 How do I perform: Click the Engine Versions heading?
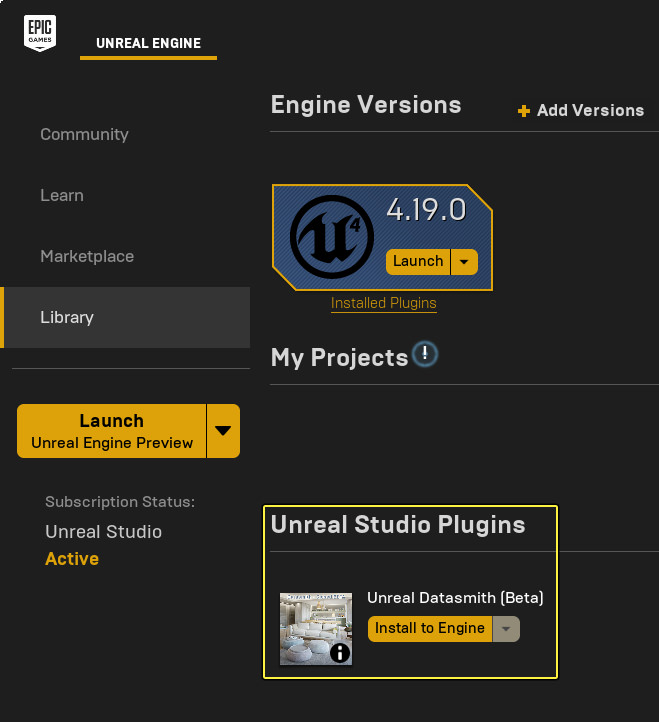point(366,105)
